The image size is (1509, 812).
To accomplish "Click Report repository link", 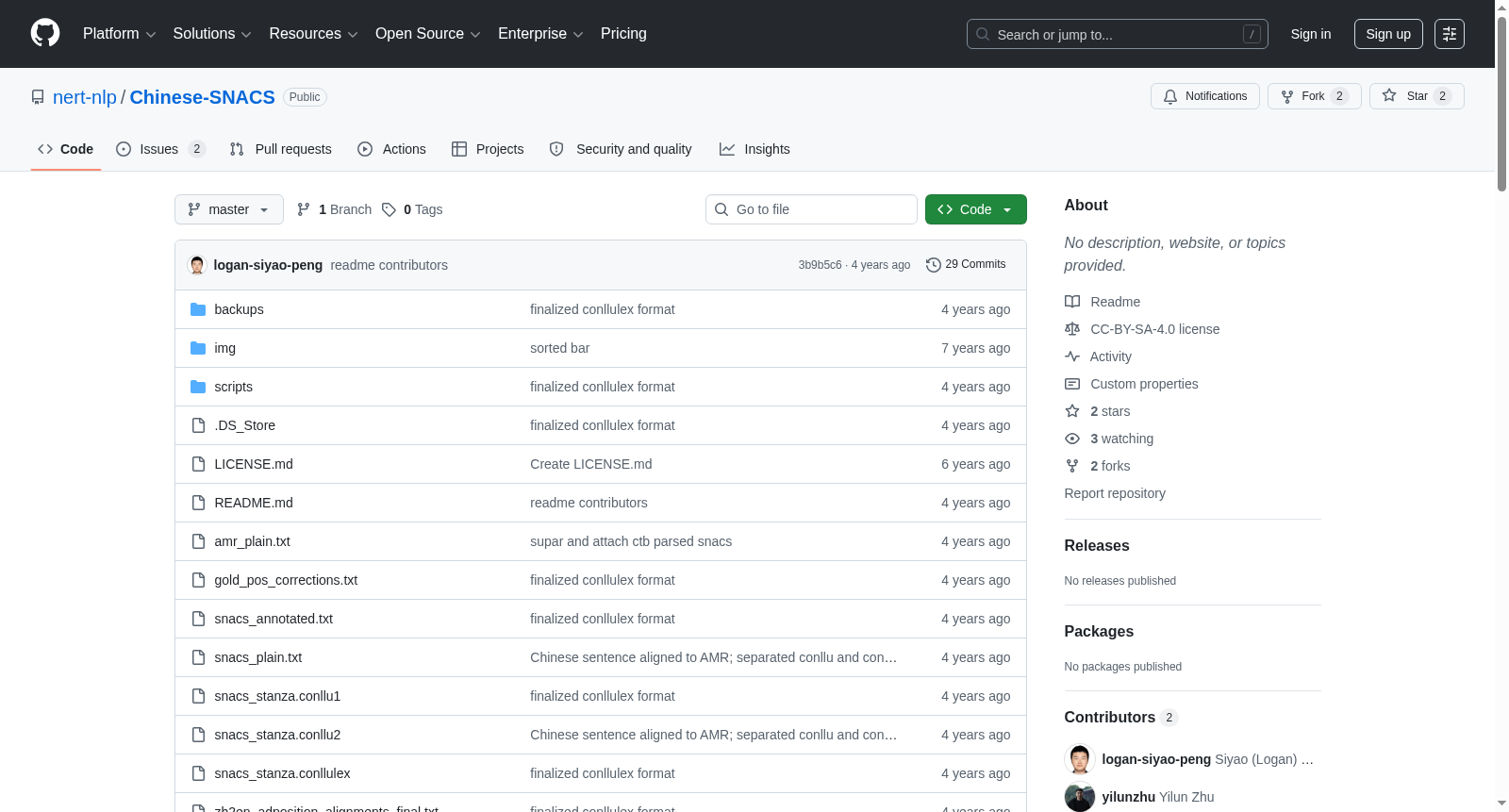I will [x=1115, y=493].
